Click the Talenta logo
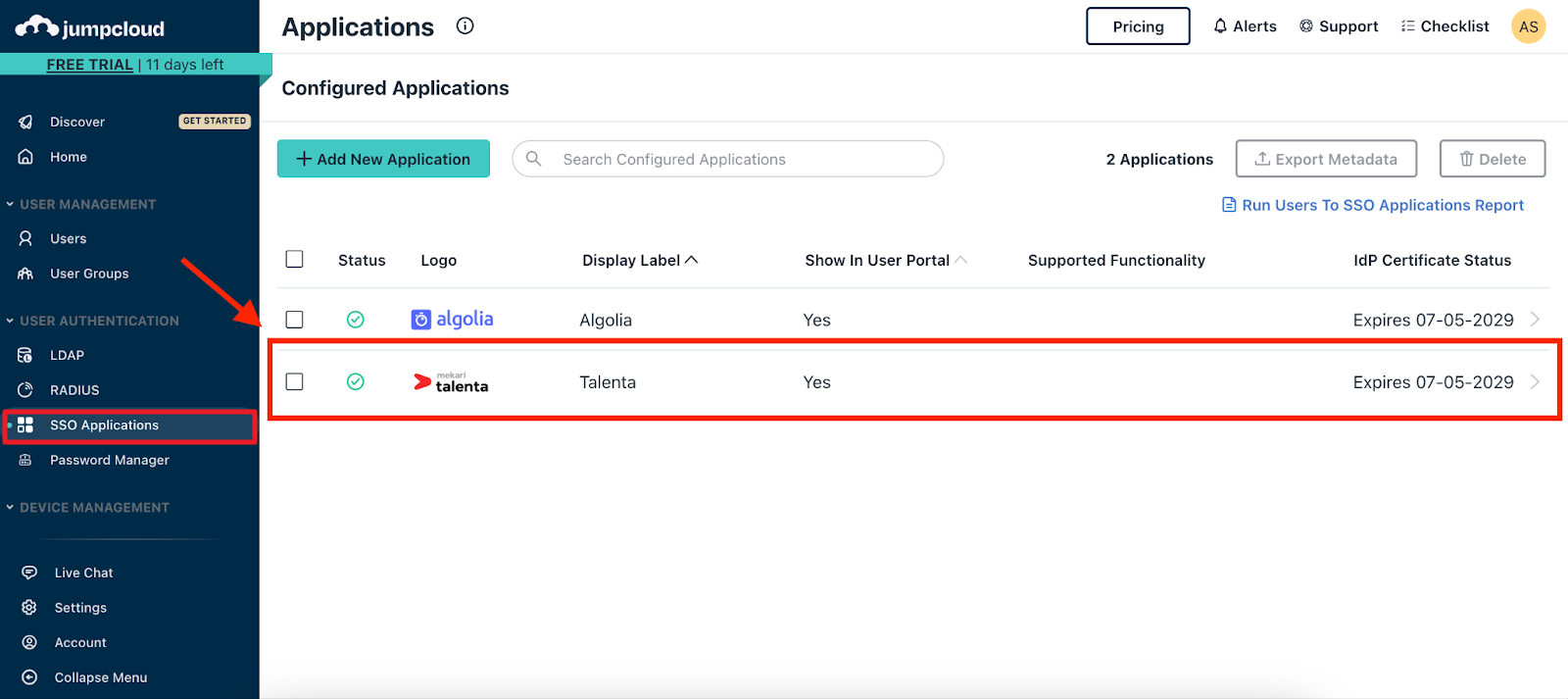 (451, 382)
